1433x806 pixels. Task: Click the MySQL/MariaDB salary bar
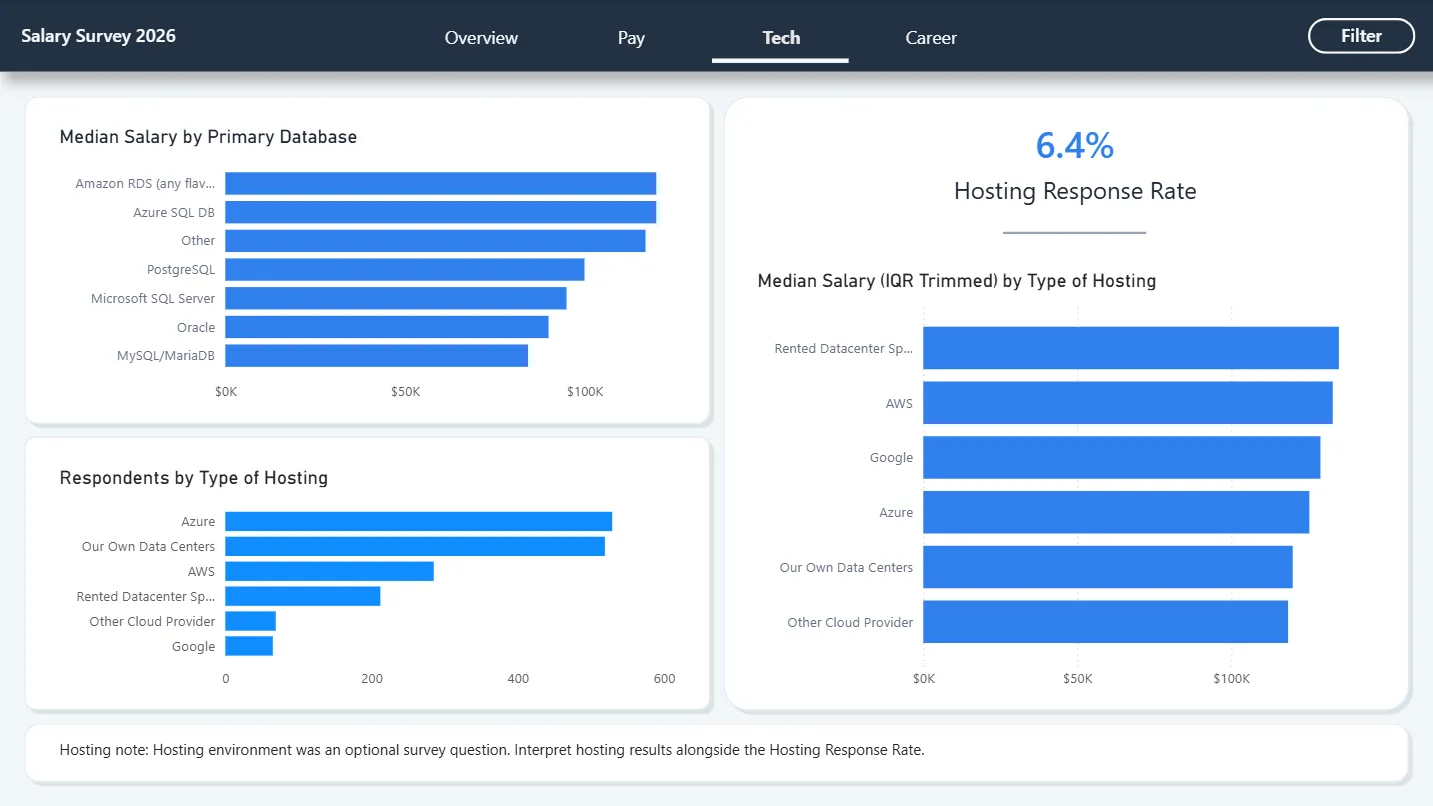click(x=376, y=356)
